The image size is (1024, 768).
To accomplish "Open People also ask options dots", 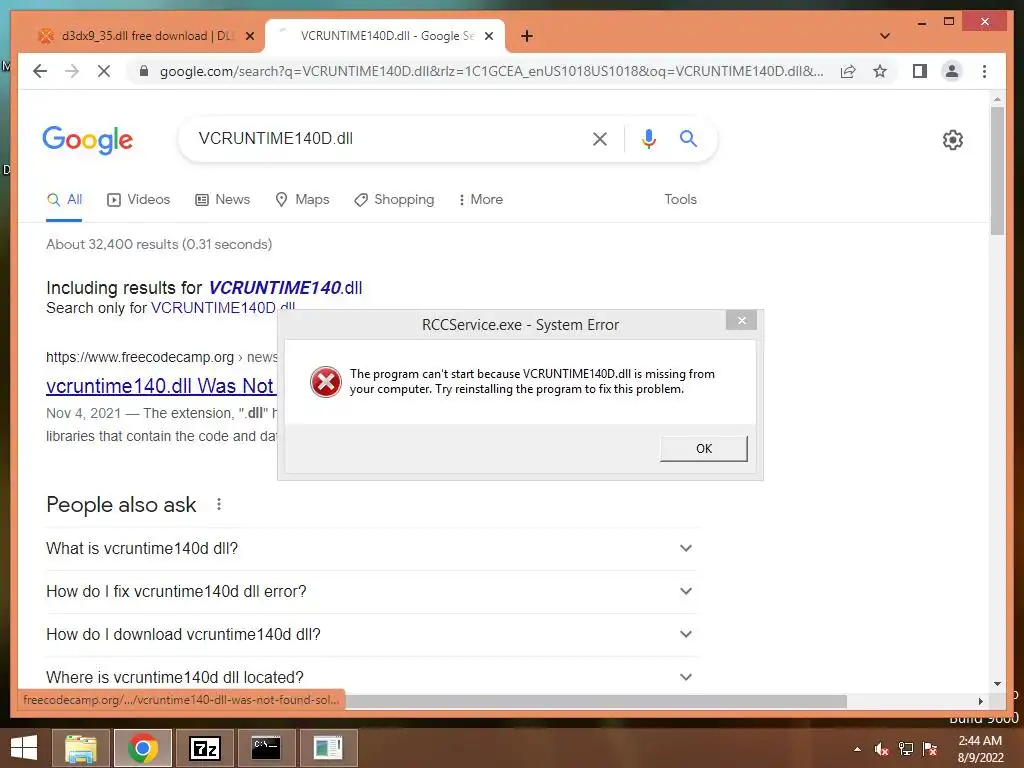I will (x=219, y=504).
